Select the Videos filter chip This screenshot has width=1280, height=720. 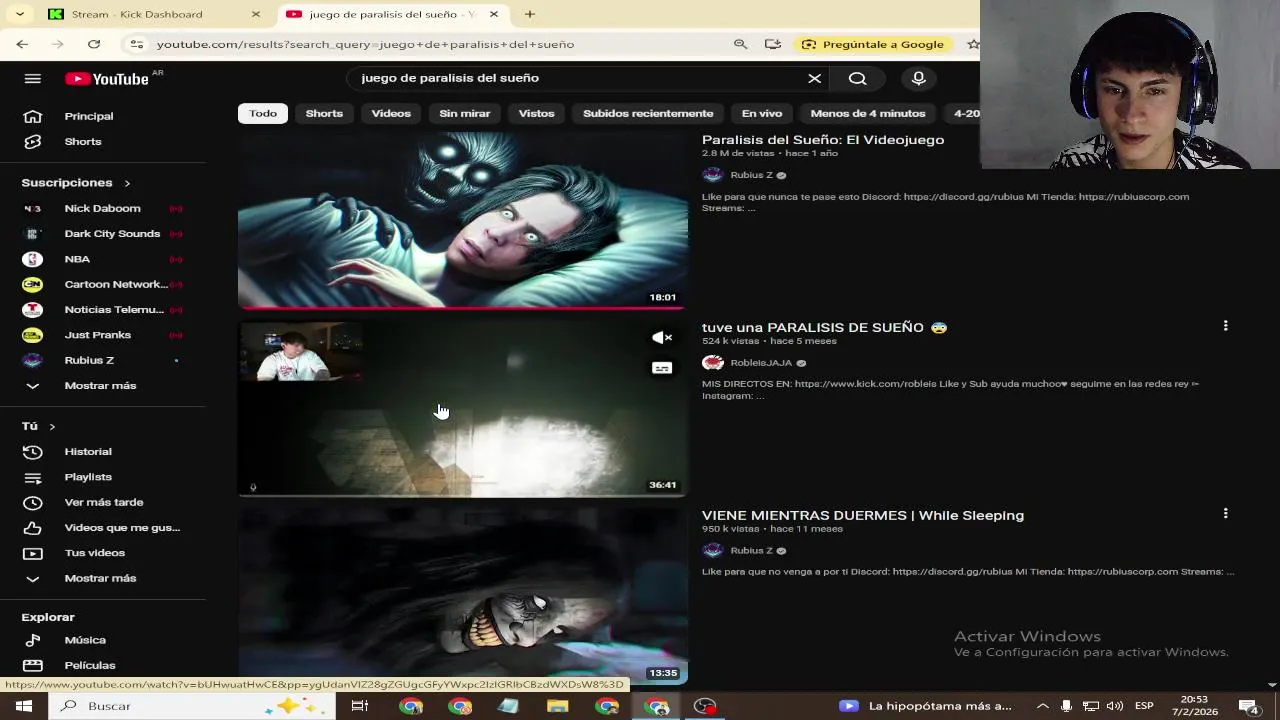click(x=391, y=113)
